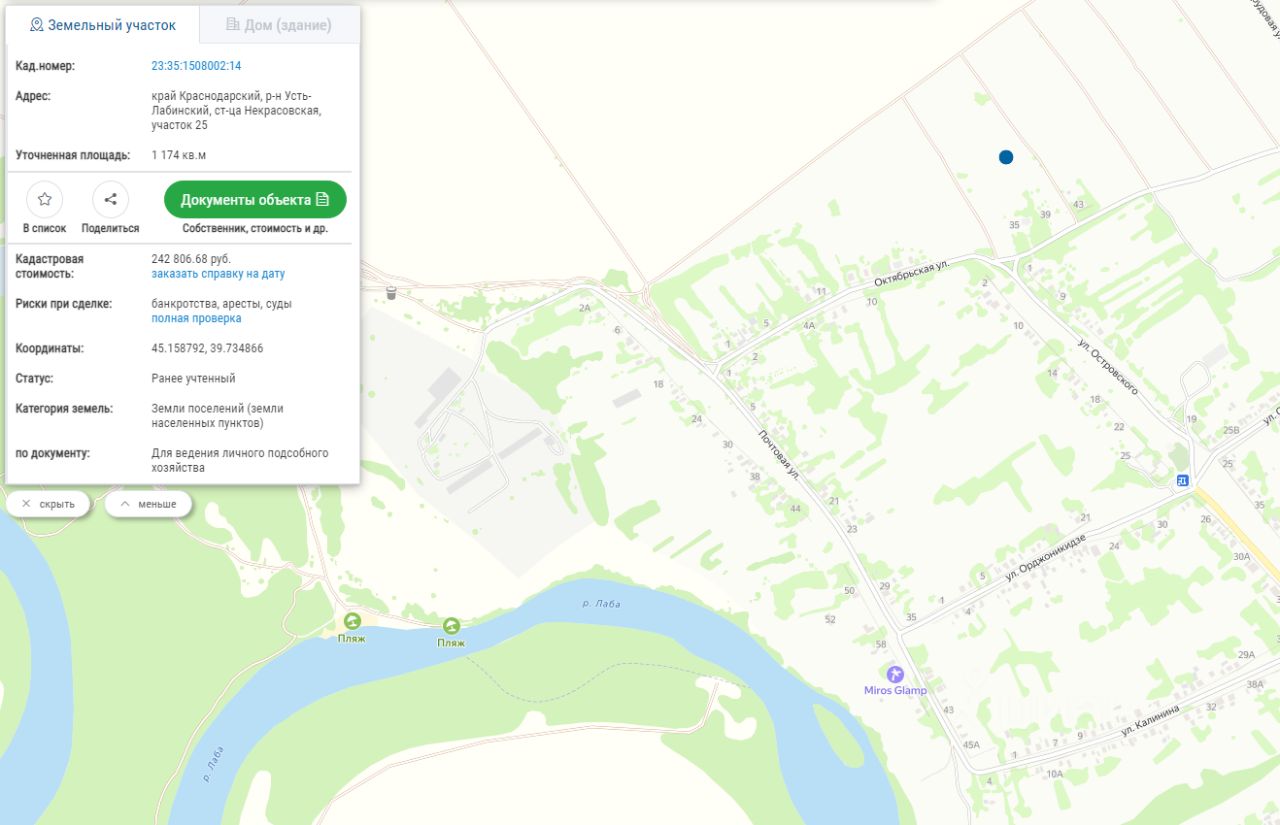1280x825 pixels.
Task: Click the bus stop icon on the map
Action: click(x=1183, y=480)
